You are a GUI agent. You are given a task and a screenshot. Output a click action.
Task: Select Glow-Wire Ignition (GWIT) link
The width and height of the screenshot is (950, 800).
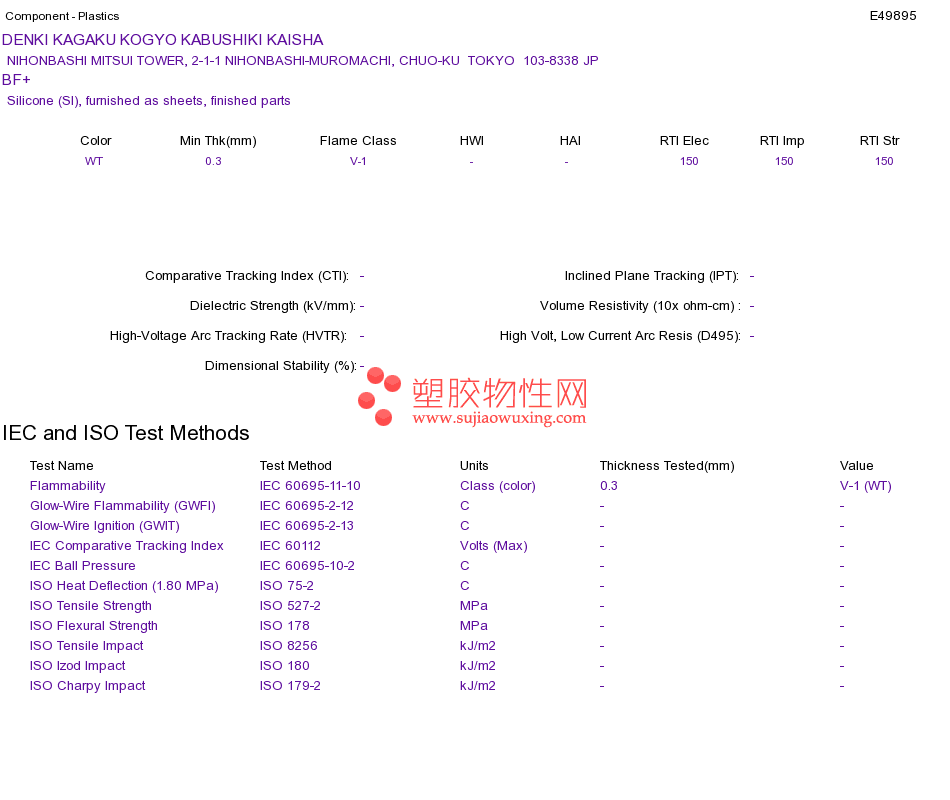(105, 525)
